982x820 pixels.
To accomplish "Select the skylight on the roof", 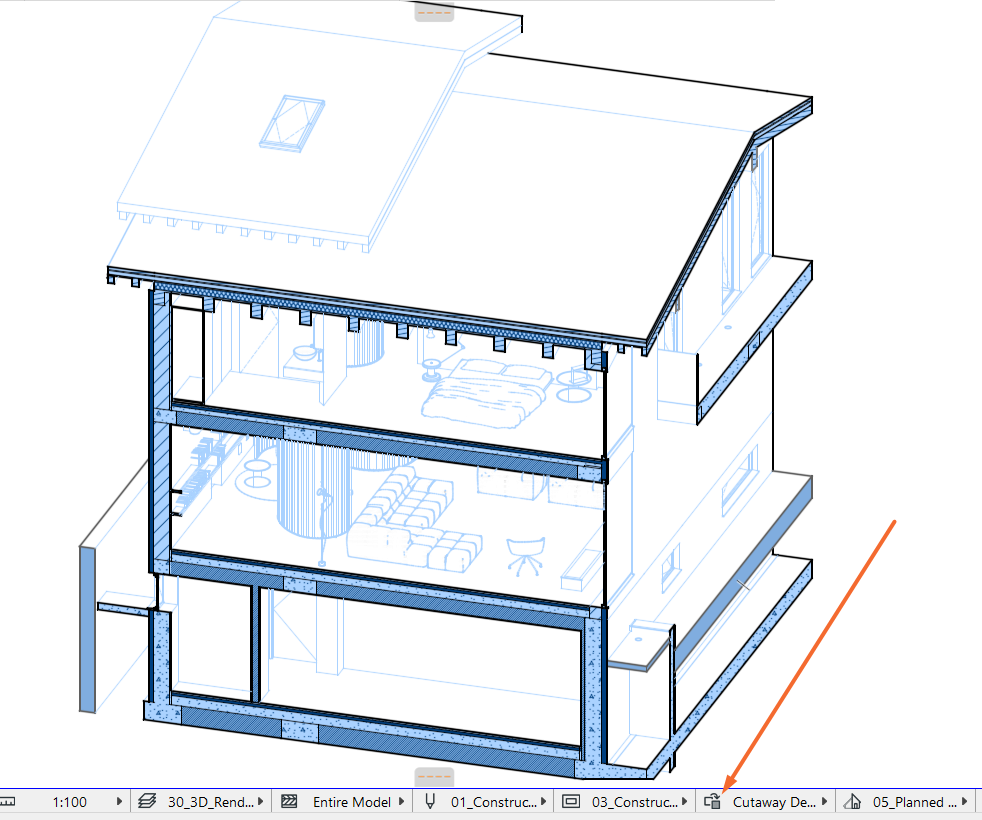I will (292, 123).
